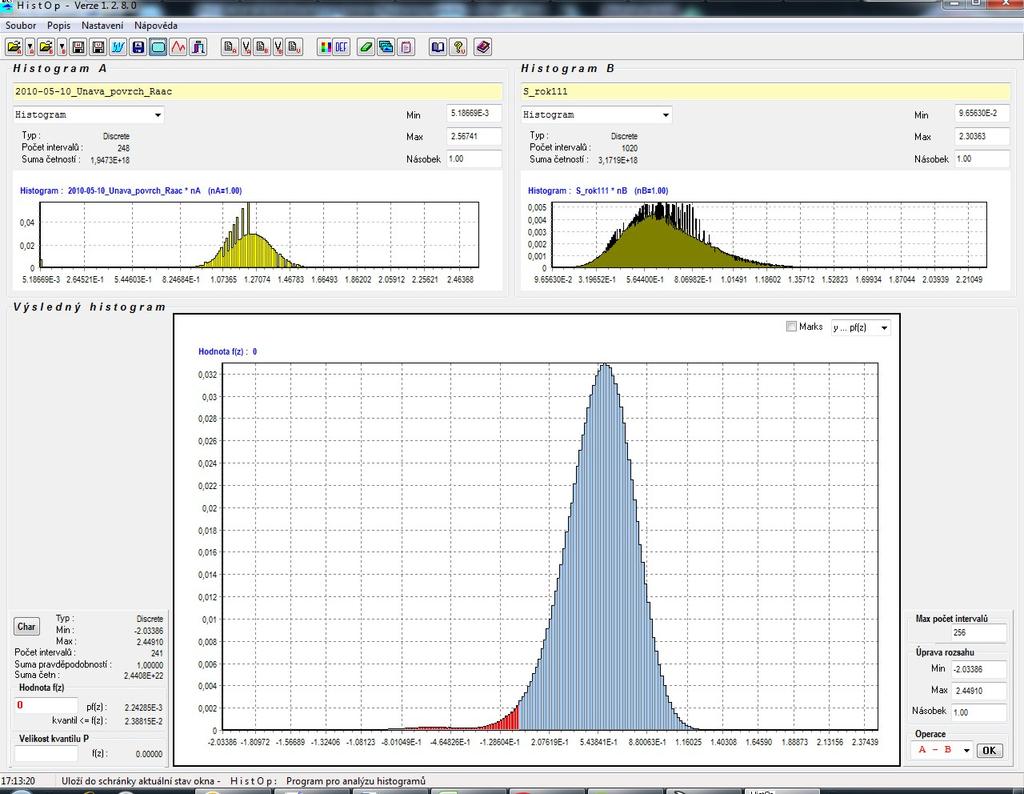Edit Histogram A Max field
The width and height of the screenshot is (1024, 794).
click(475, 136)
